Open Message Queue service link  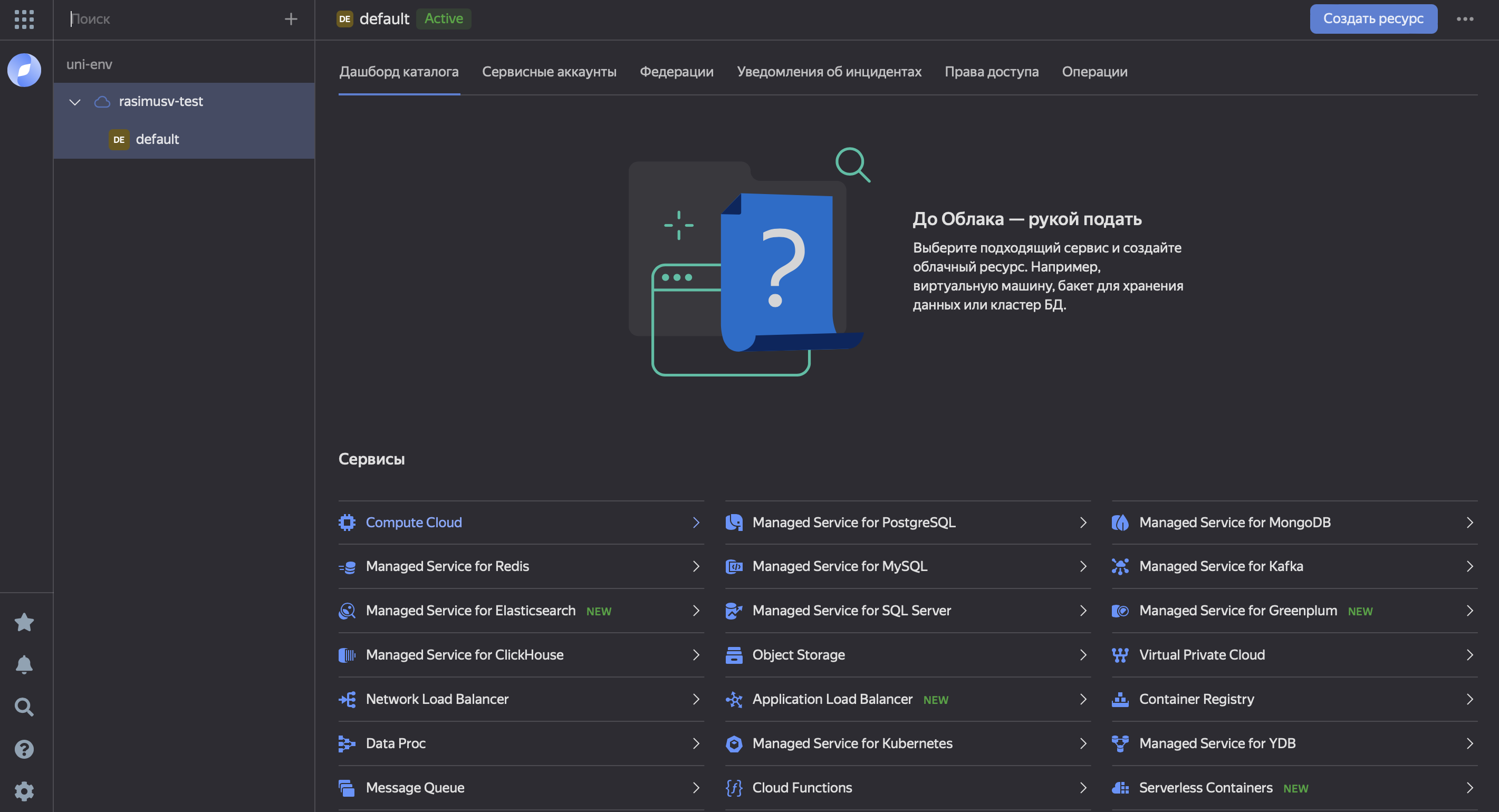(x=415, y=788)
